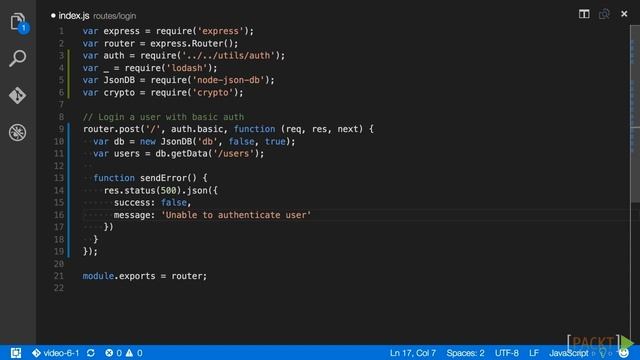Open the Git source control view
640x360 pixels.
pyautogui.click(x=18, y=95)
